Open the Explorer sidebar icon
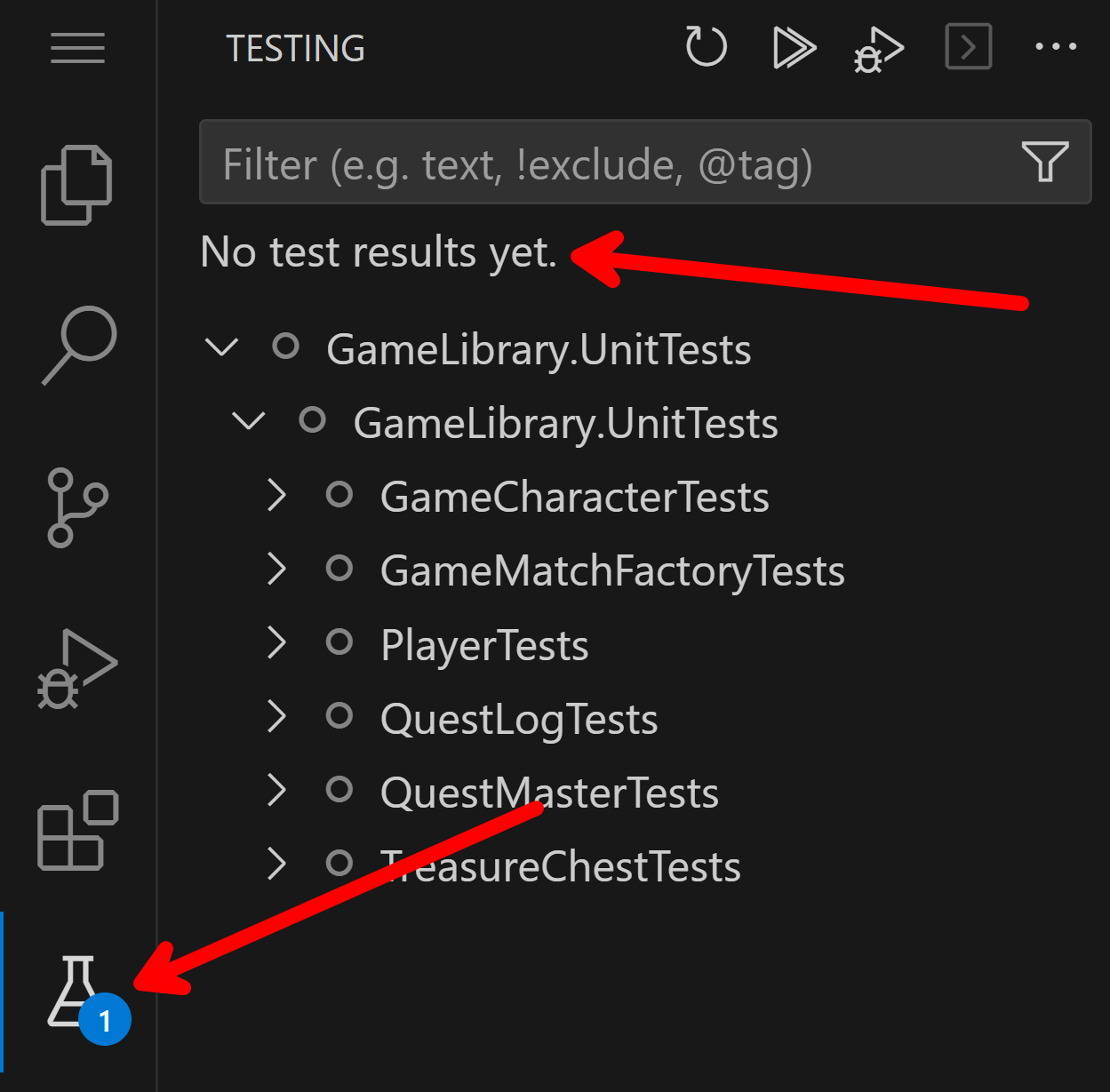Screen dimensions: 1110x1092 point(77,184)
